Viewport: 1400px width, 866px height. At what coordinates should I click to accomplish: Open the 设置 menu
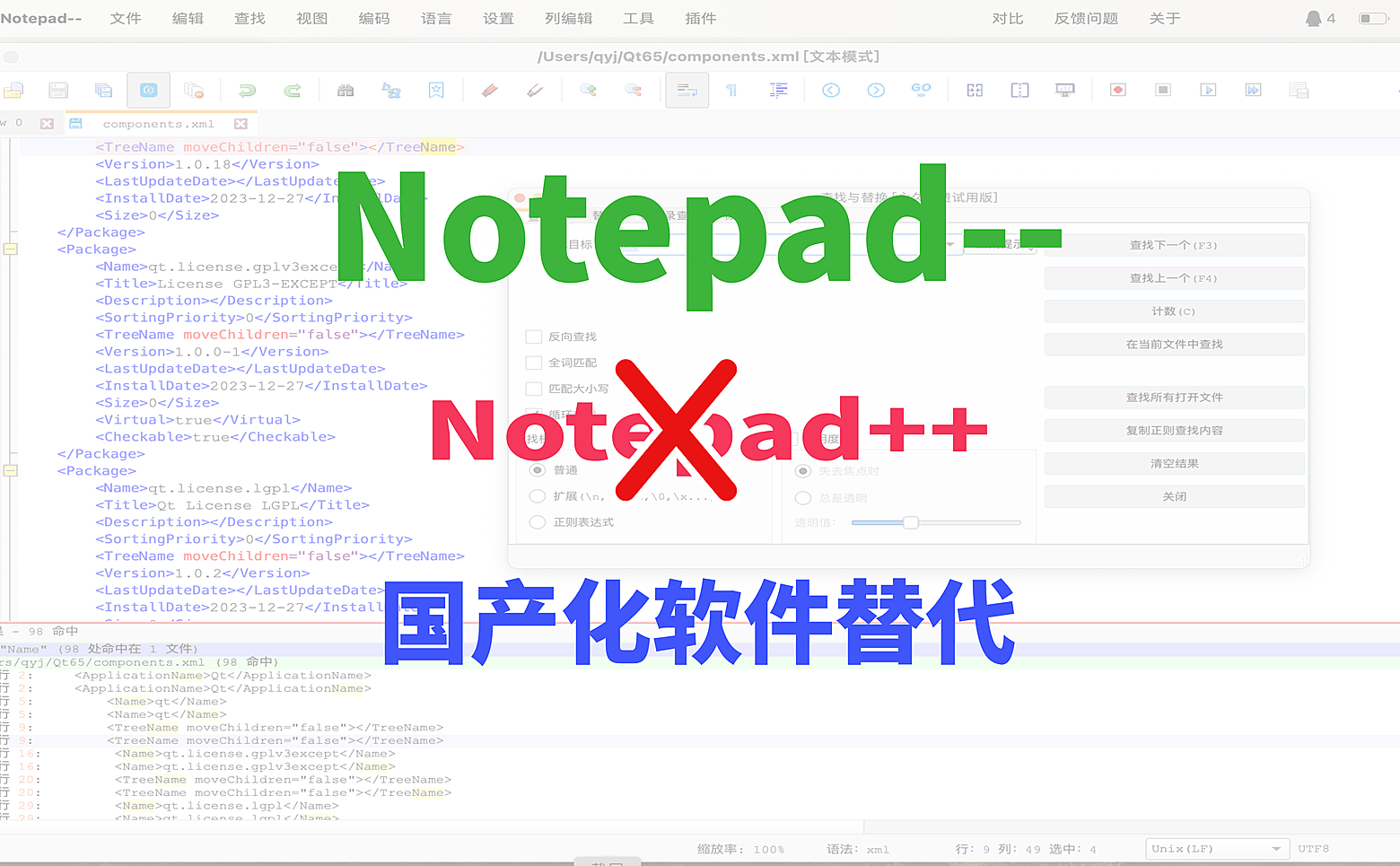click(x=498, y=18)
